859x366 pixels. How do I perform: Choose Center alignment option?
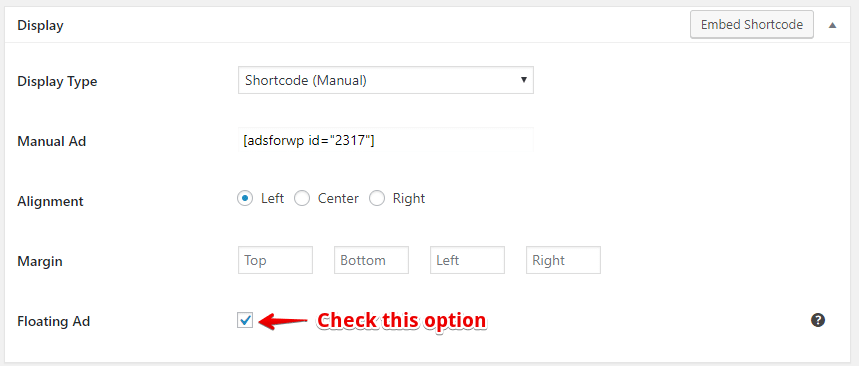[x=302, y=198]
